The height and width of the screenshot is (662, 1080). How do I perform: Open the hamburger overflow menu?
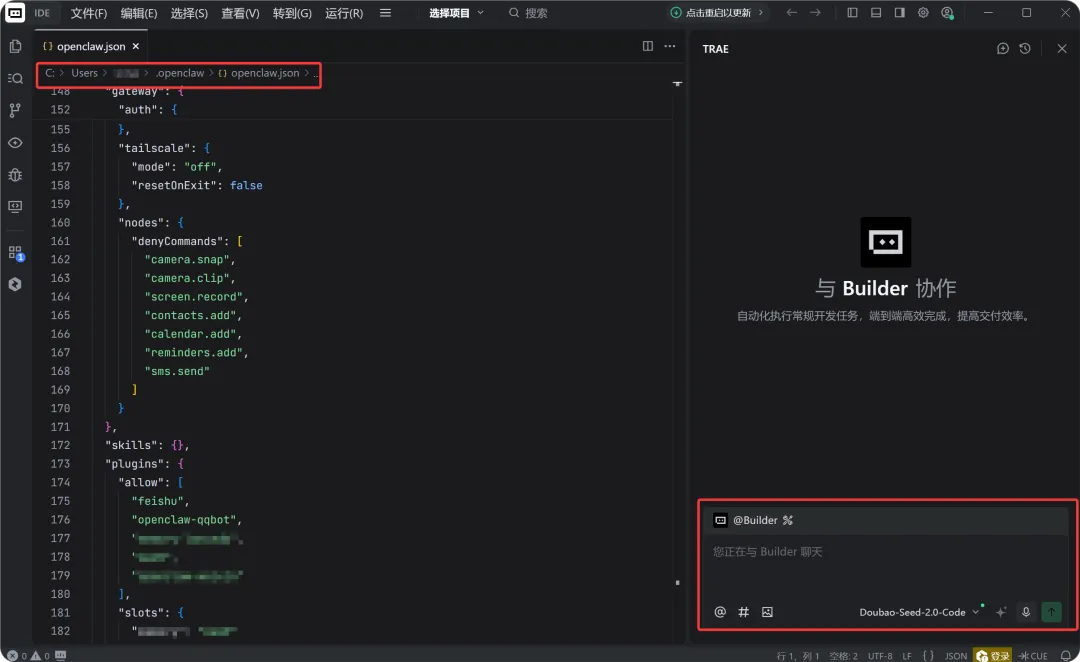pyautogui.click(x=385, y=13)
